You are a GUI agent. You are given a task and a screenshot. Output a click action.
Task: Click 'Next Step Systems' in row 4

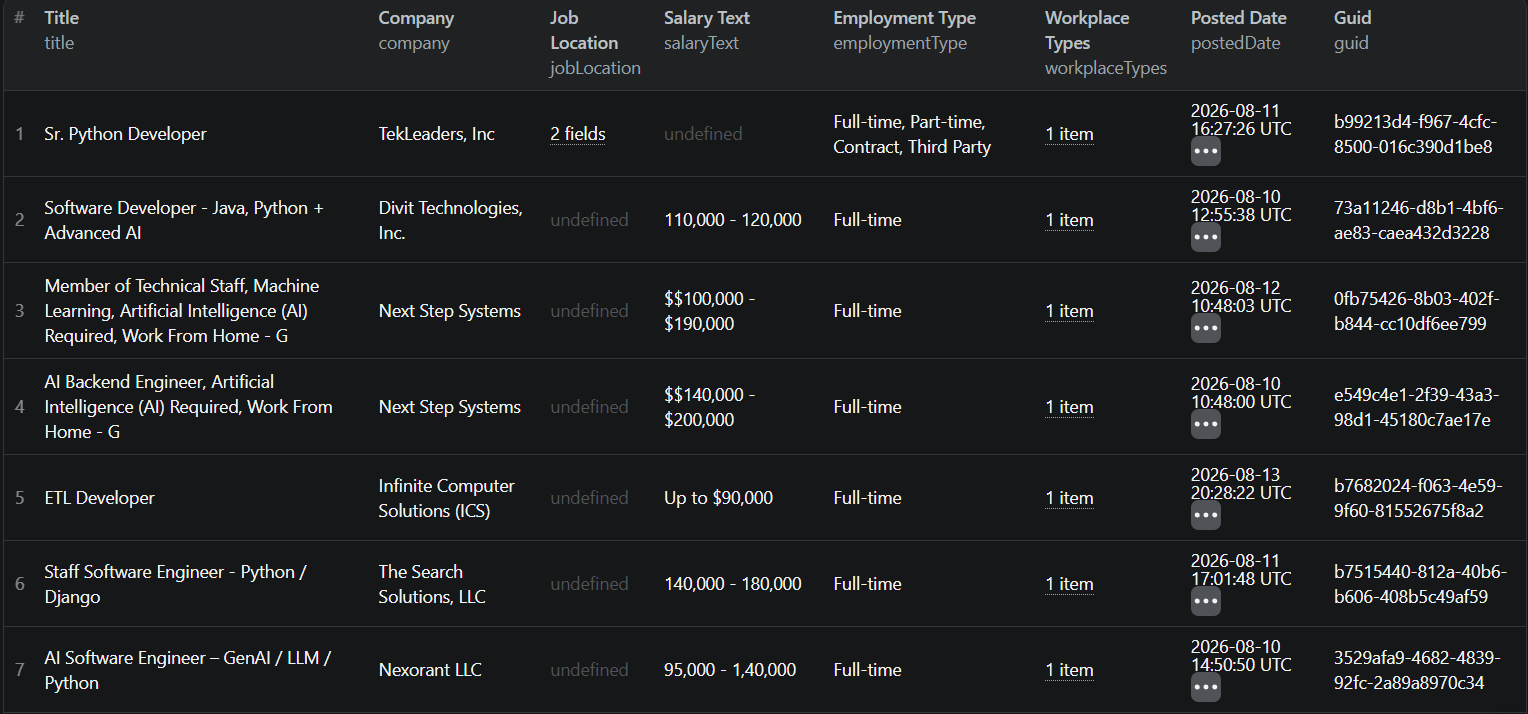click(449, 407)
